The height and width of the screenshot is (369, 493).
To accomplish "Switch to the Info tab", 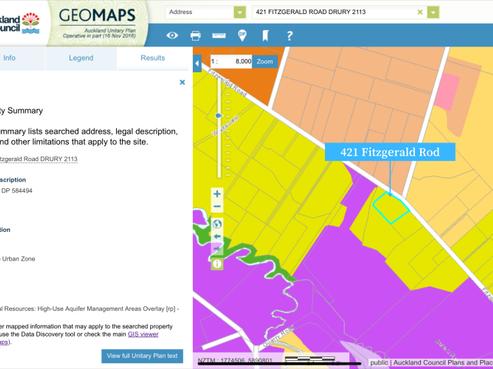I will [9, 58].
